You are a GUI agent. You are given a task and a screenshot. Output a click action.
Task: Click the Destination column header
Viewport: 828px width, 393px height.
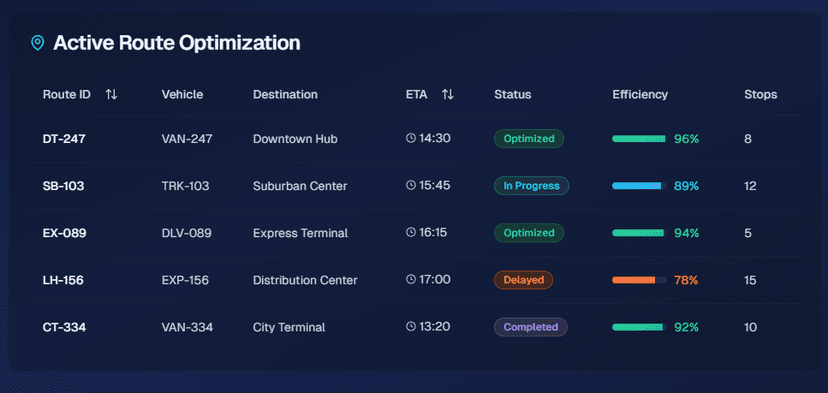[285, 95]
